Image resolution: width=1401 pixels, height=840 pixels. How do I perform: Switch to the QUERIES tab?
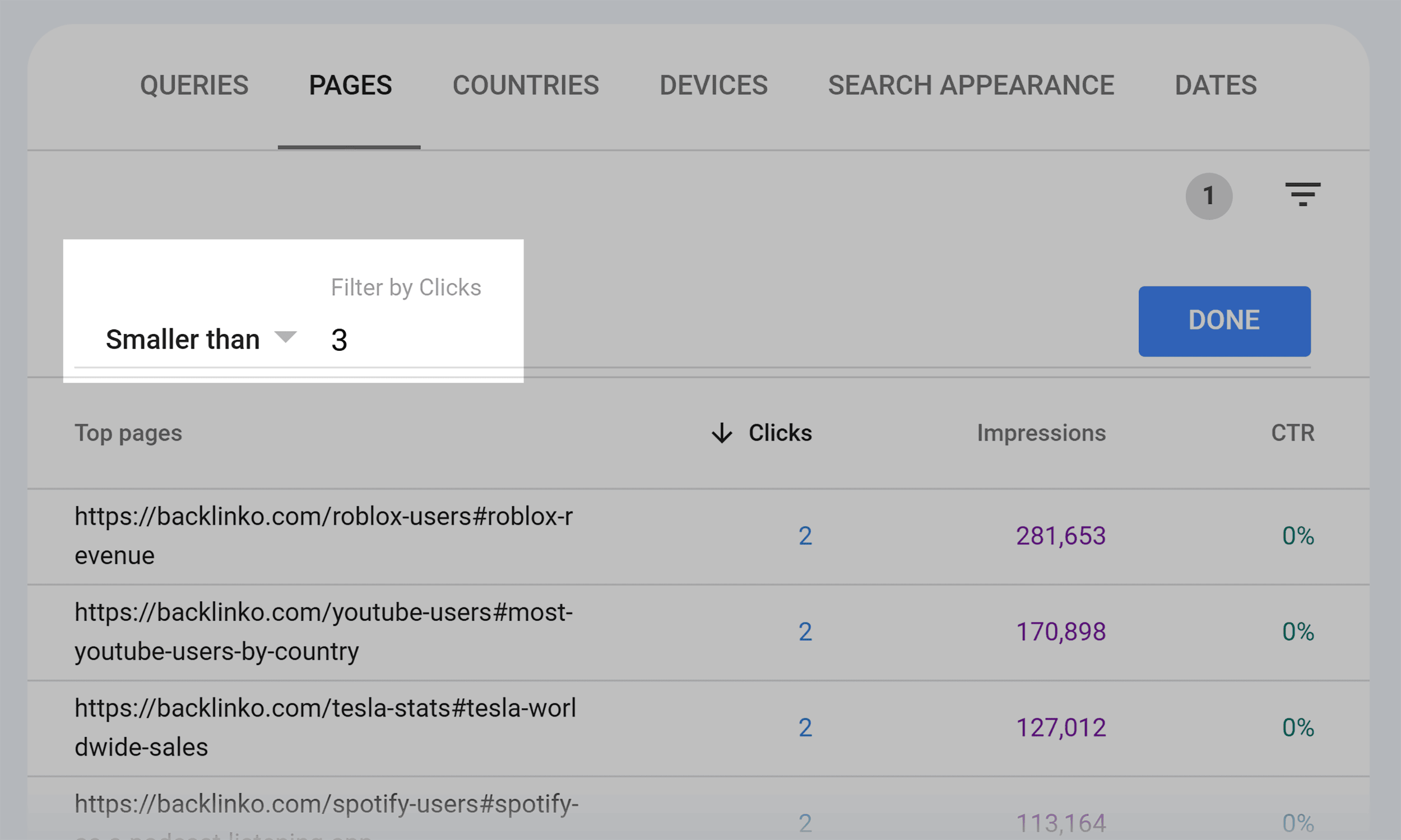193,86
